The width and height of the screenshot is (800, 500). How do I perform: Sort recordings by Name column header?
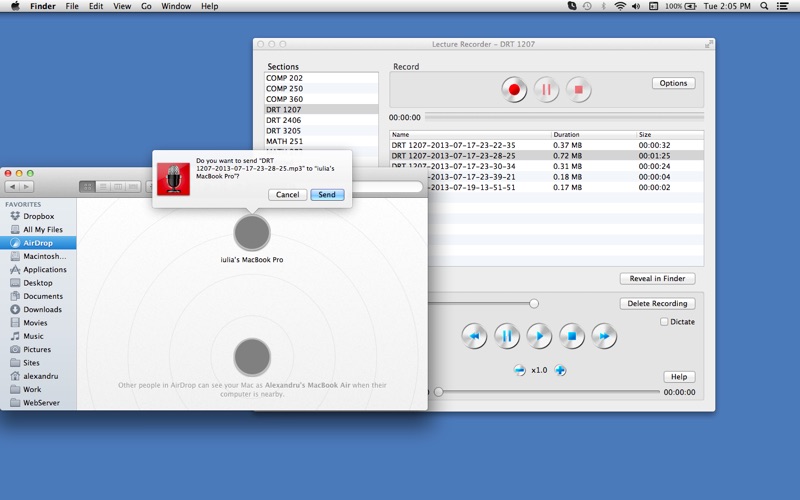tap(470, 135)
